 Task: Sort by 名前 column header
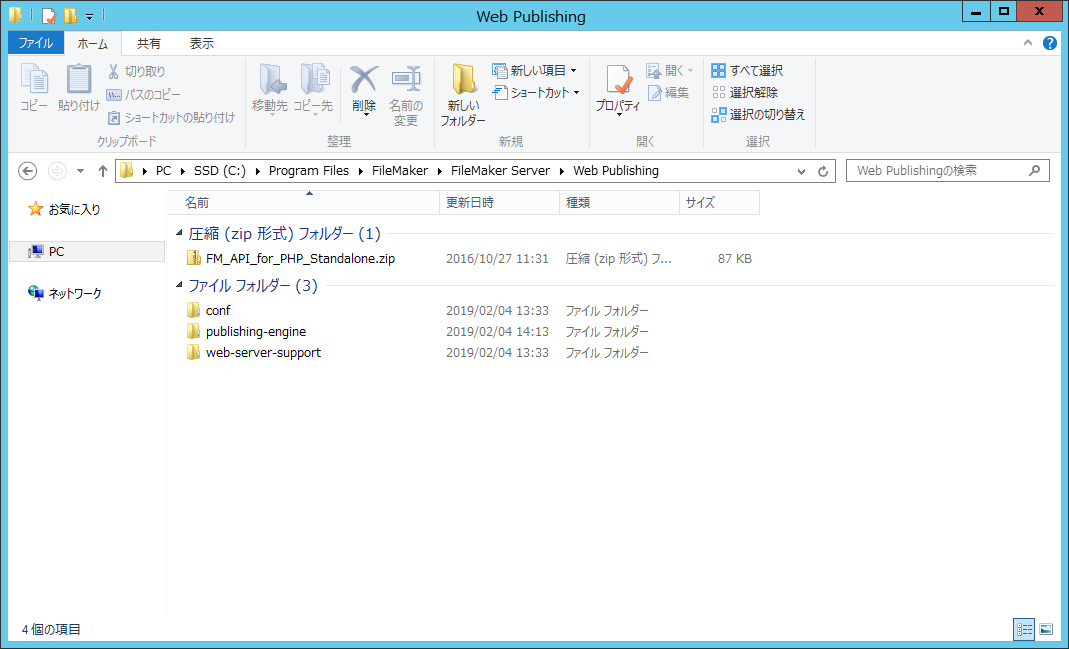[x=303, y=203]
